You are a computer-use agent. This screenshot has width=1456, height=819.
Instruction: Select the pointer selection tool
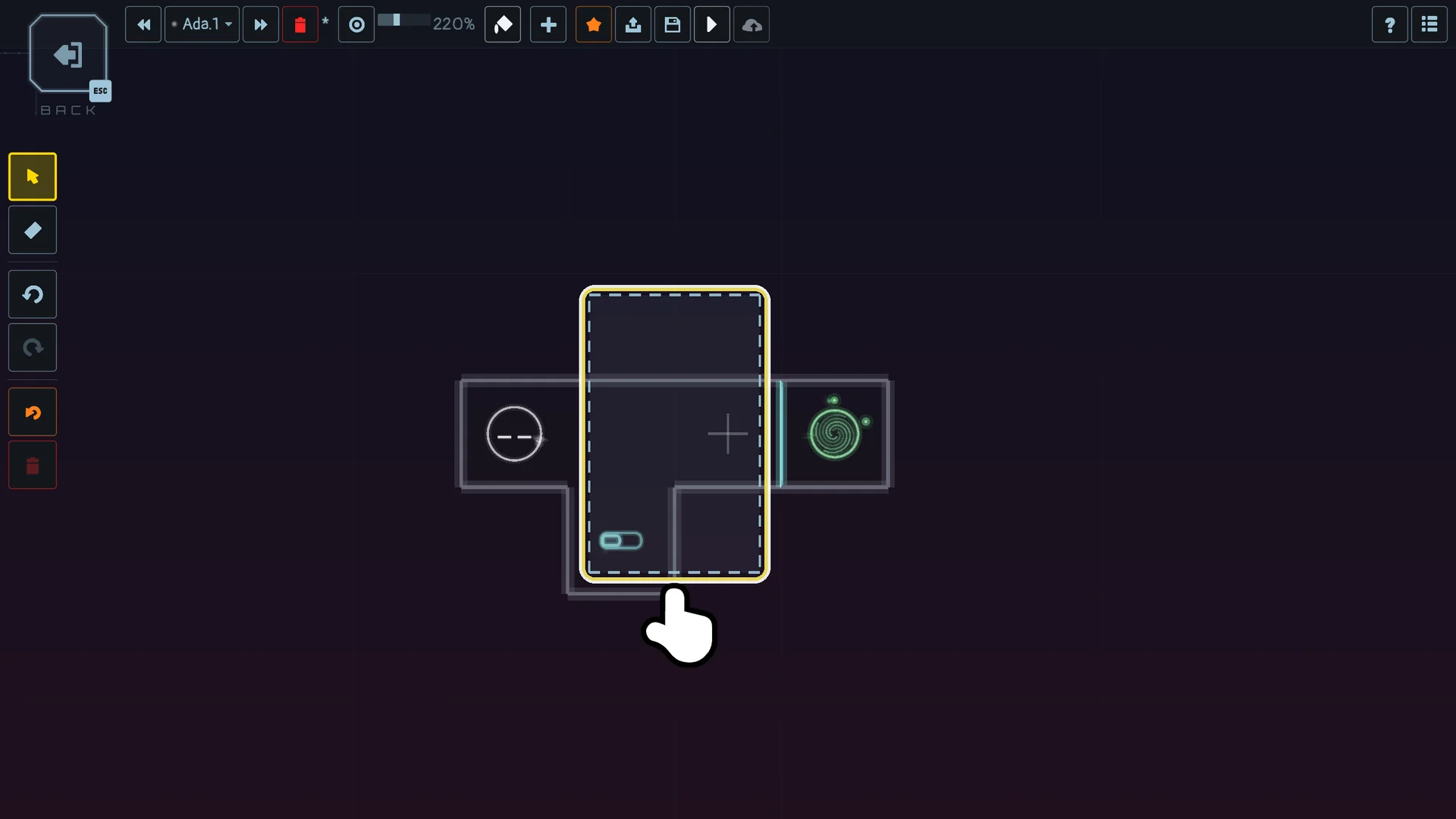33,177
